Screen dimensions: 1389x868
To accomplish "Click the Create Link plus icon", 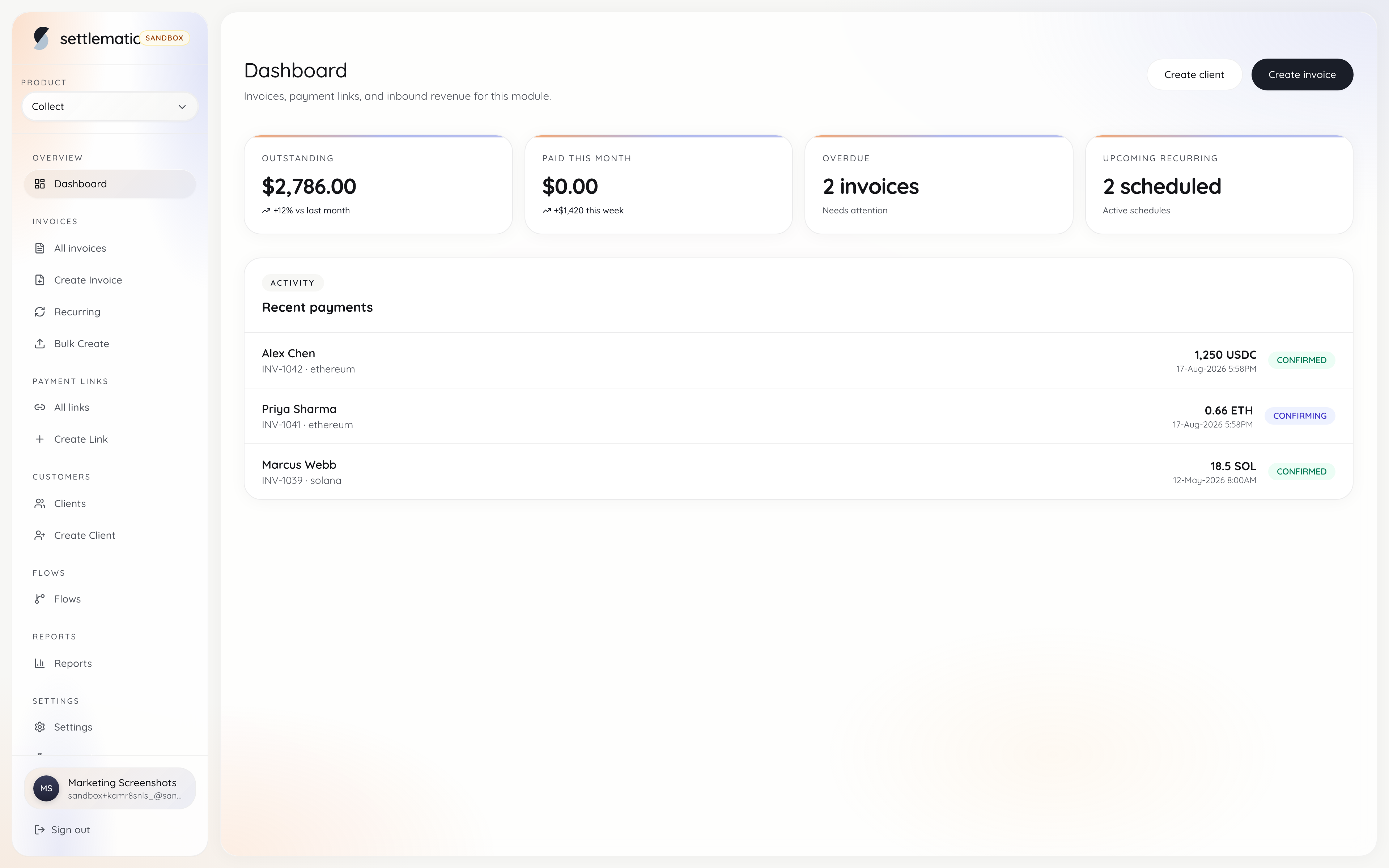I will (39, 439).
